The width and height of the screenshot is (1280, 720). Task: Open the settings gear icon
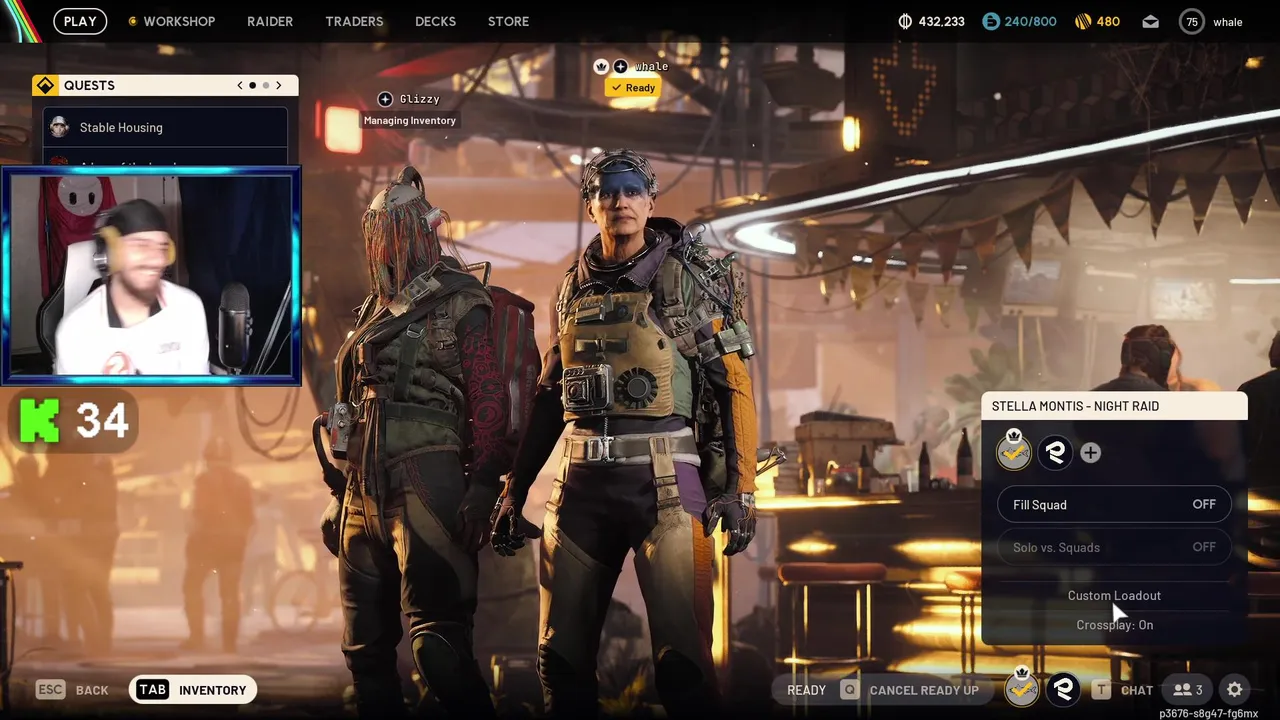coord(1235,690)
